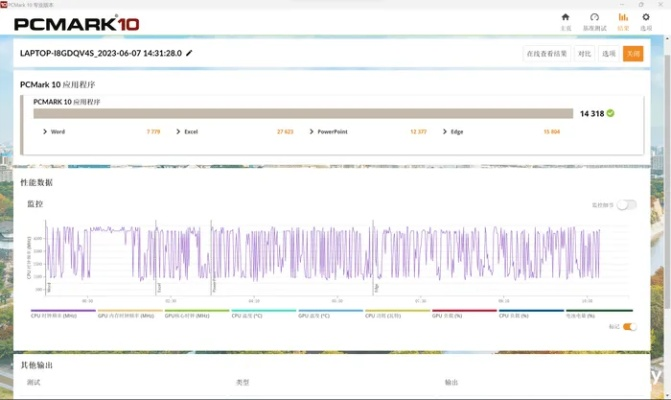Viewport: 671px width, 400px height.
Task: Expand the Edge score details
Action: coord(445,131)
